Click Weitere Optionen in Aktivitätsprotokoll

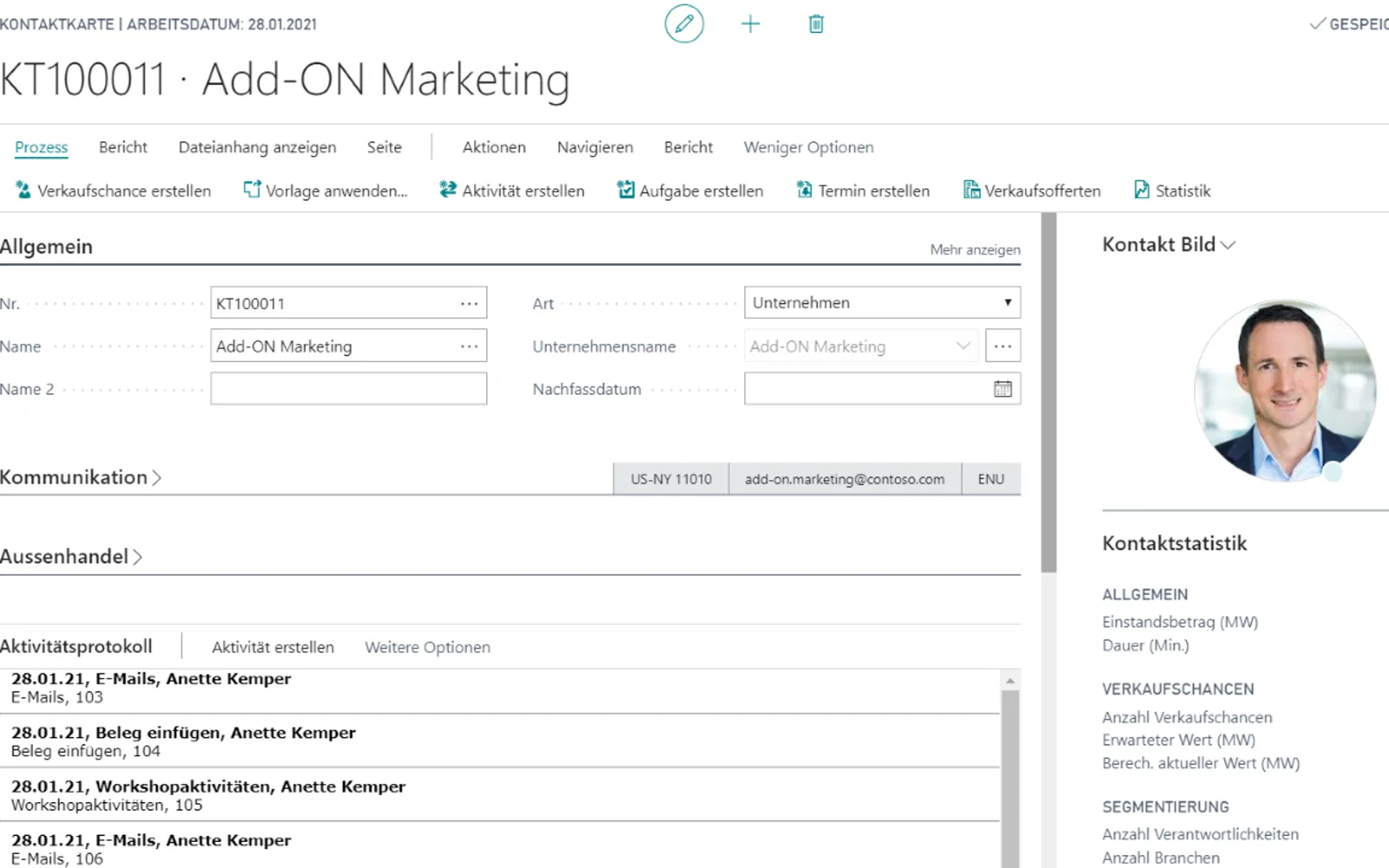[427, 647]
